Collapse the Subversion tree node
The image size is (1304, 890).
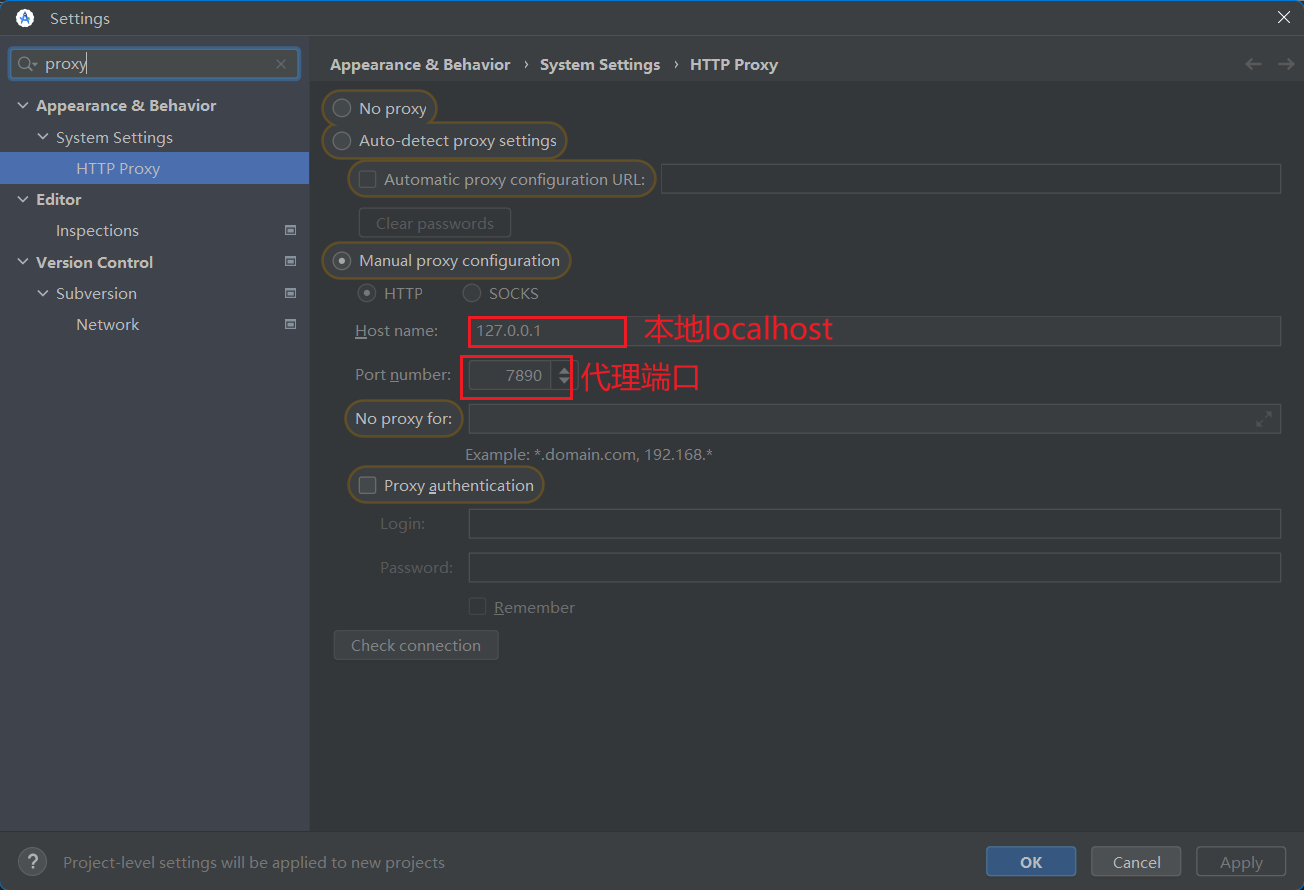(x=43, y=293)
